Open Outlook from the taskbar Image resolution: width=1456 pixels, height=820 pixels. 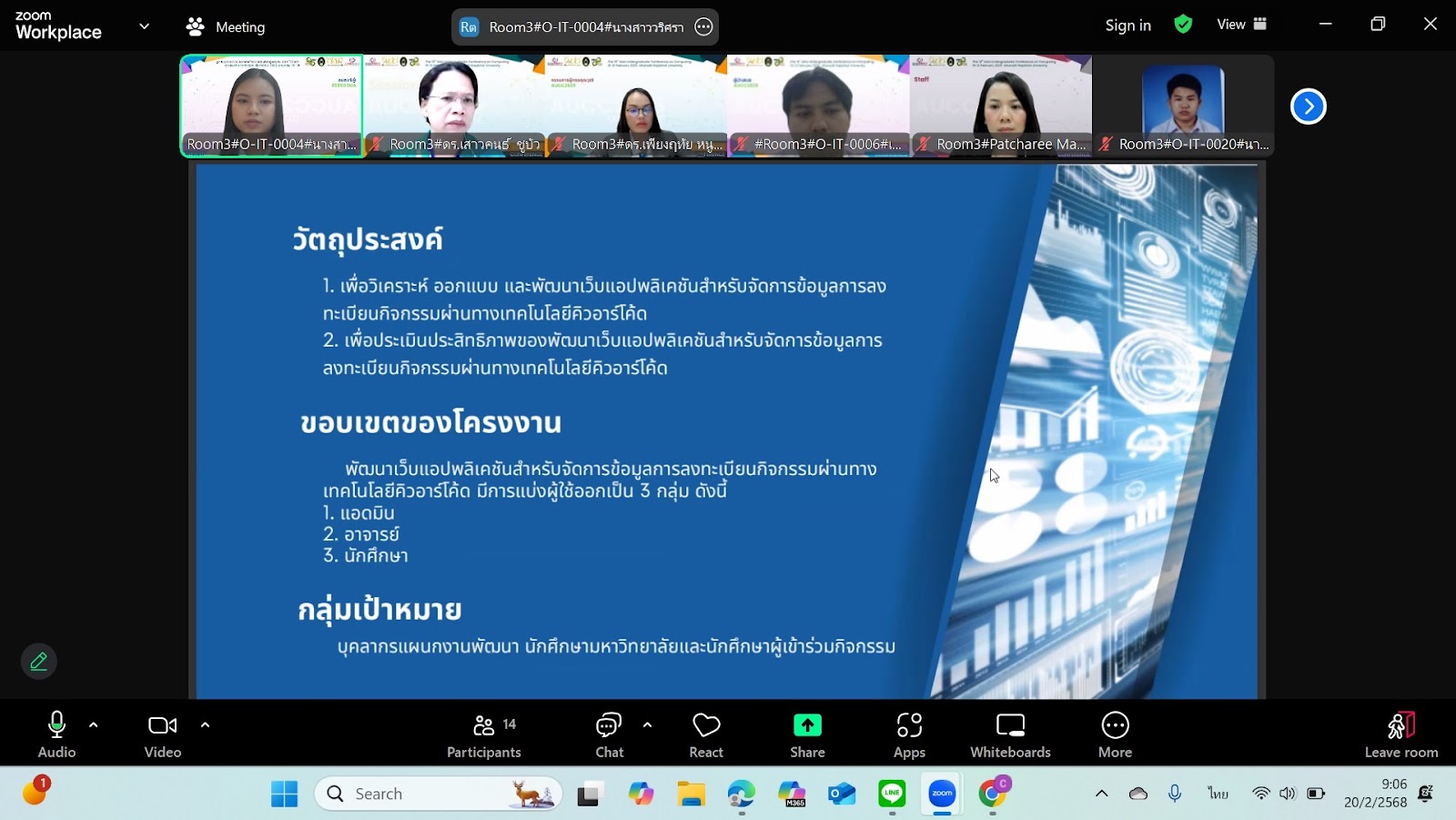[x=842, y=795]
